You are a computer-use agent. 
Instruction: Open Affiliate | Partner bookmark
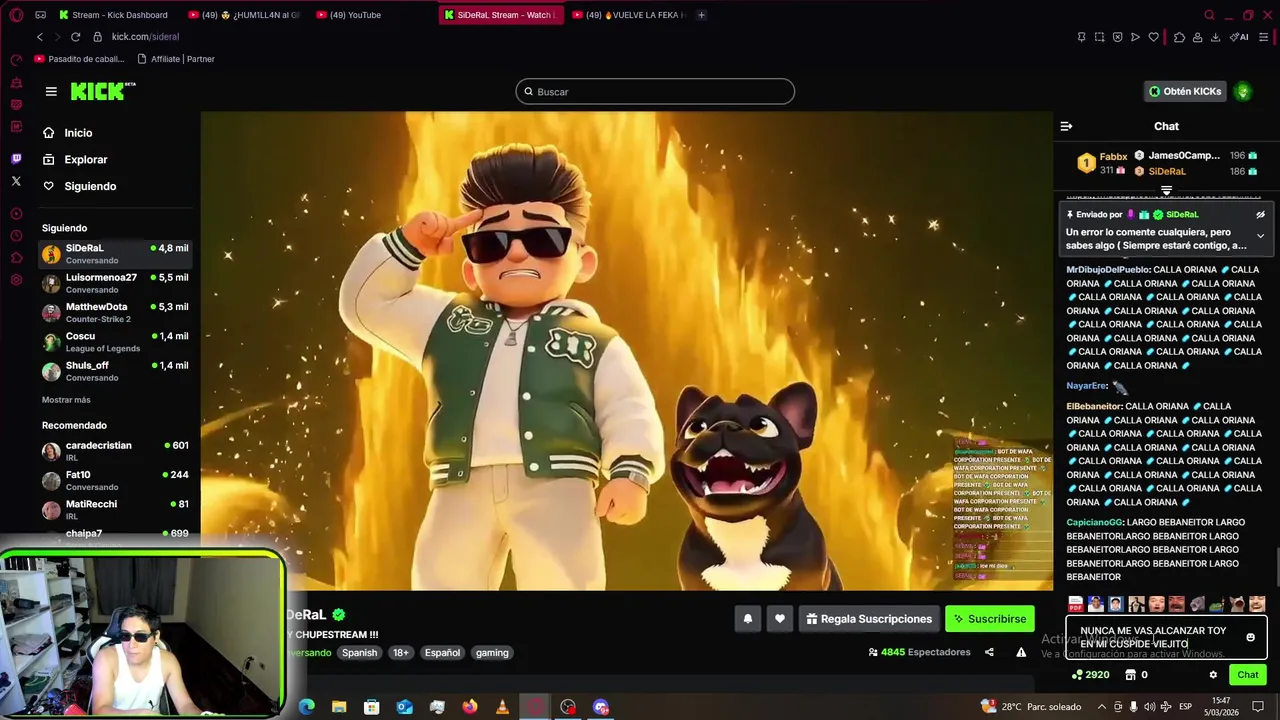[x=176, y=59]
